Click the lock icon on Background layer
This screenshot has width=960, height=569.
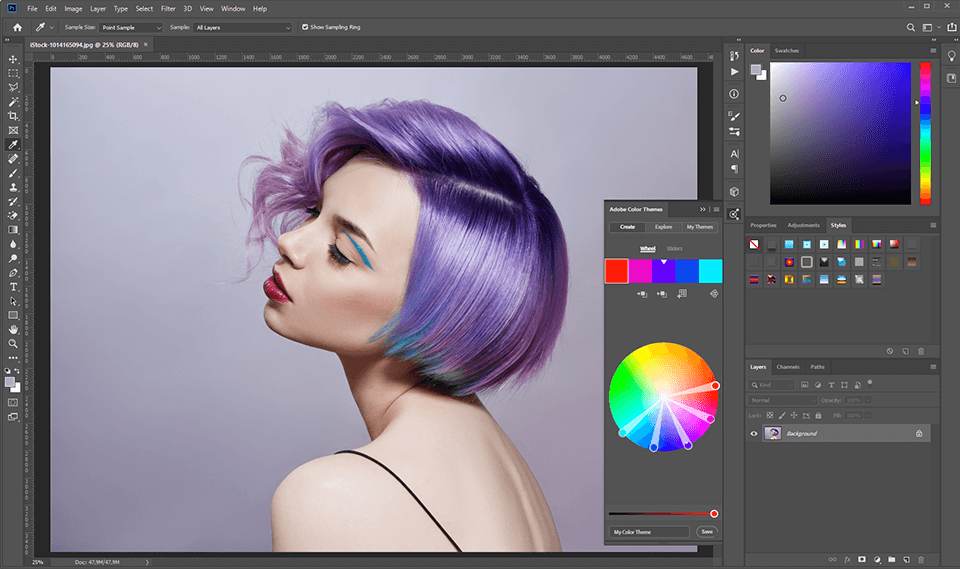tap(918, 433)
